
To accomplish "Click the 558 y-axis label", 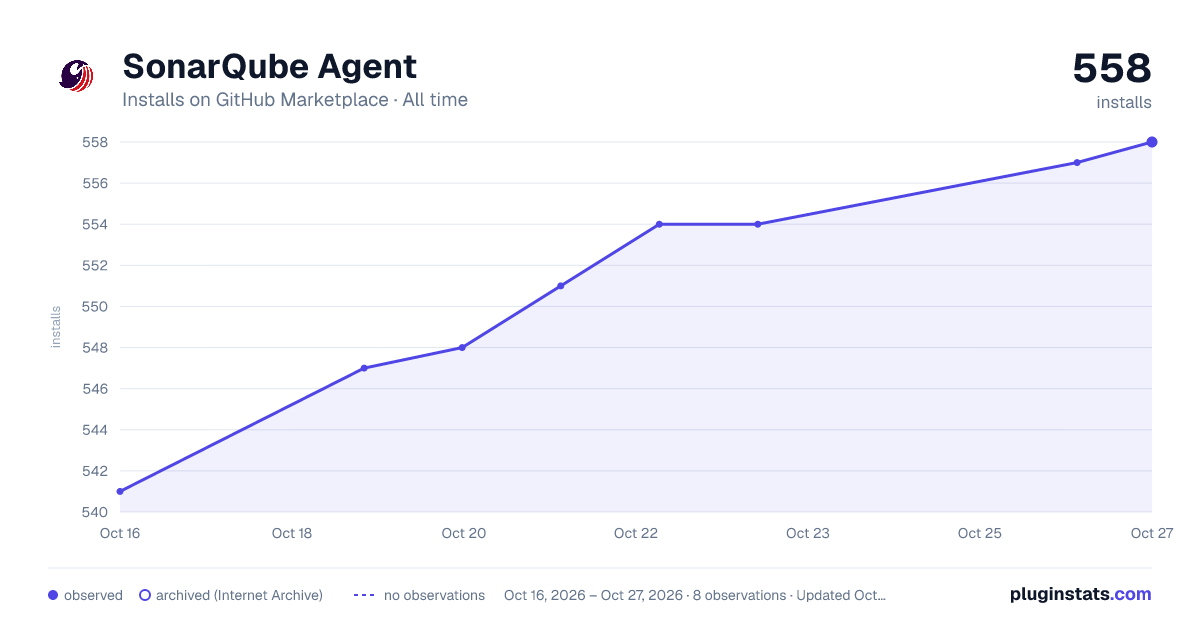I will [95, 142].
